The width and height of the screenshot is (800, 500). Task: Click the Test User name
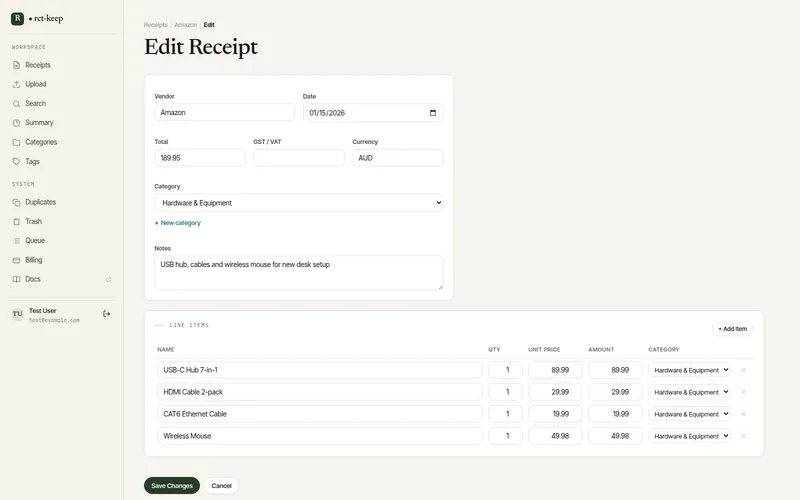(x=42, y=311)
